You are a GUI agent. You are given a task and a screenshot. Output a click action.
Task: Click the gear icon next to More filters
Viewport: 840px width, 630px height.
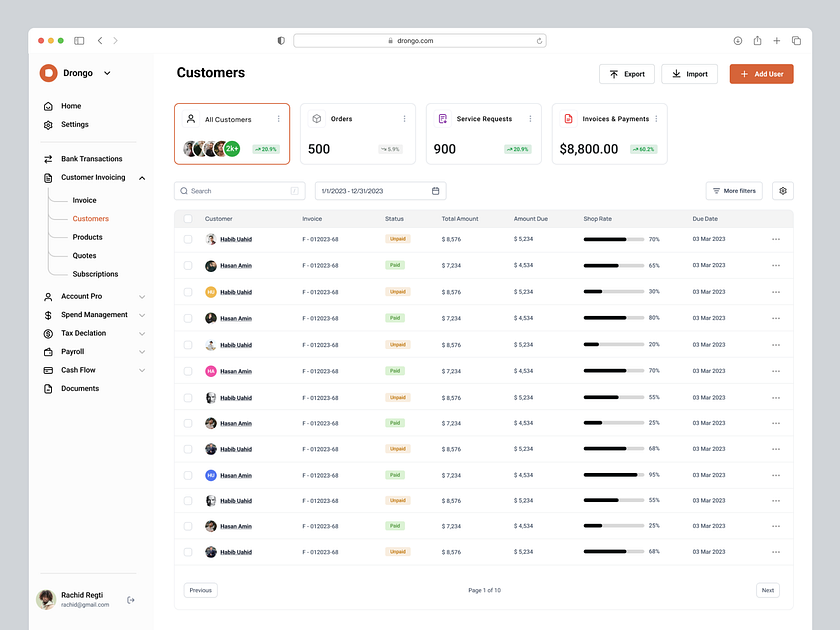pos(783,190)
